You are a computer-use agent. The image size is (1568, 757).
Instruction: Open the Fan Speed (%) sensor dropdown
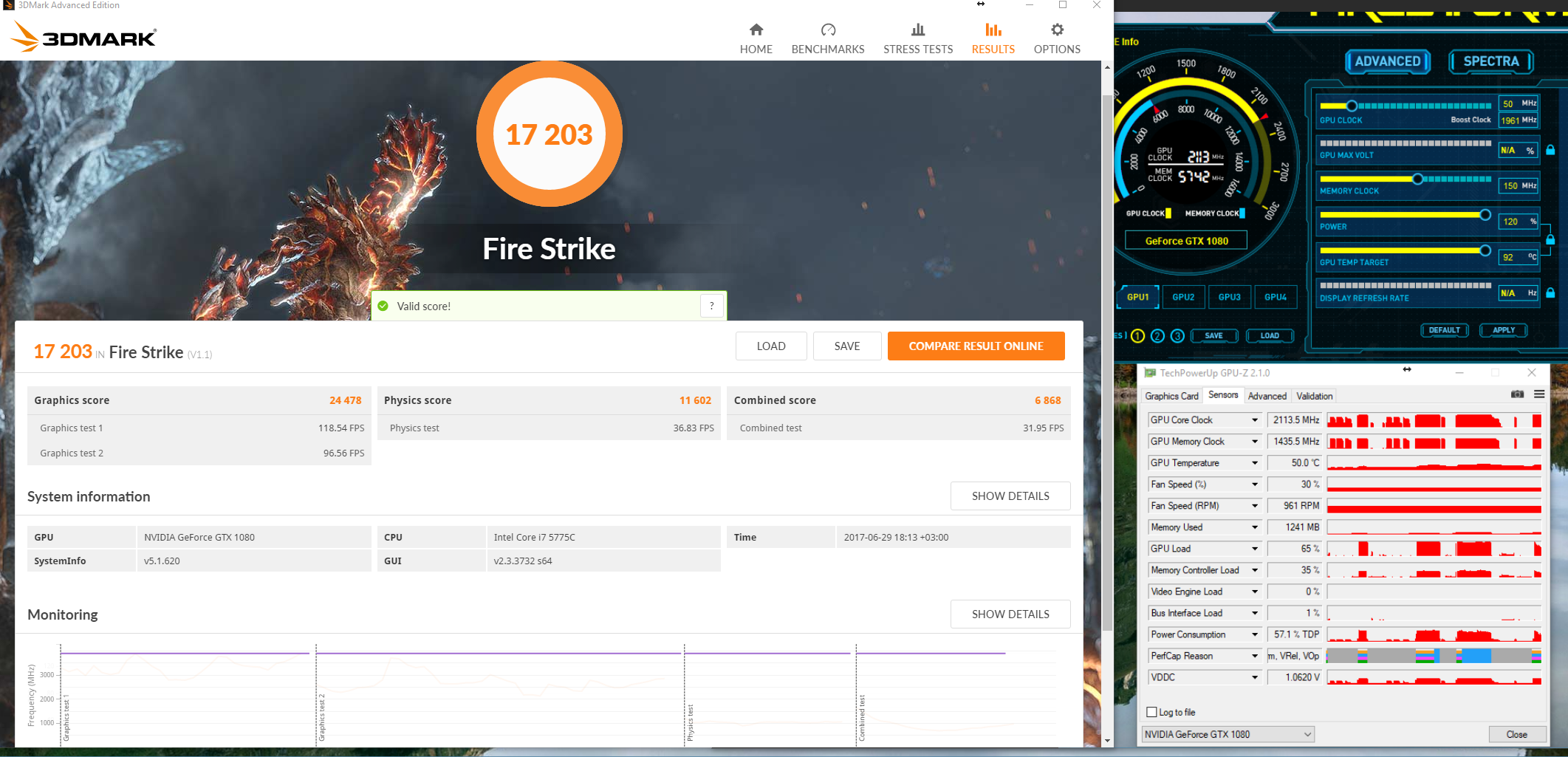1254,484
